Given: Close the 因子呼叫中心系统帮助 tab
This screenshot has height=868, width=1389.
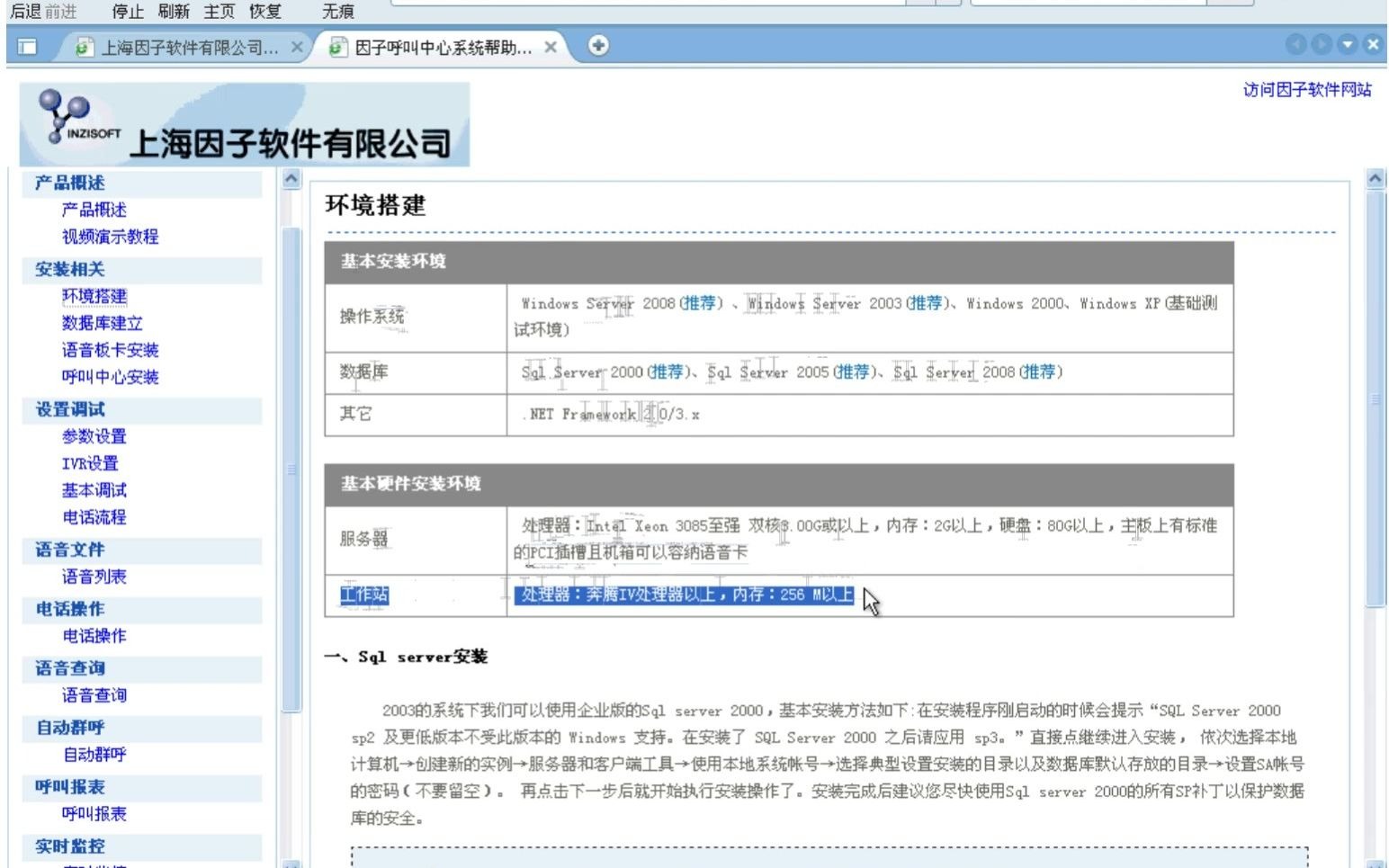Looking at the screenshot, I should pos(551,47).
